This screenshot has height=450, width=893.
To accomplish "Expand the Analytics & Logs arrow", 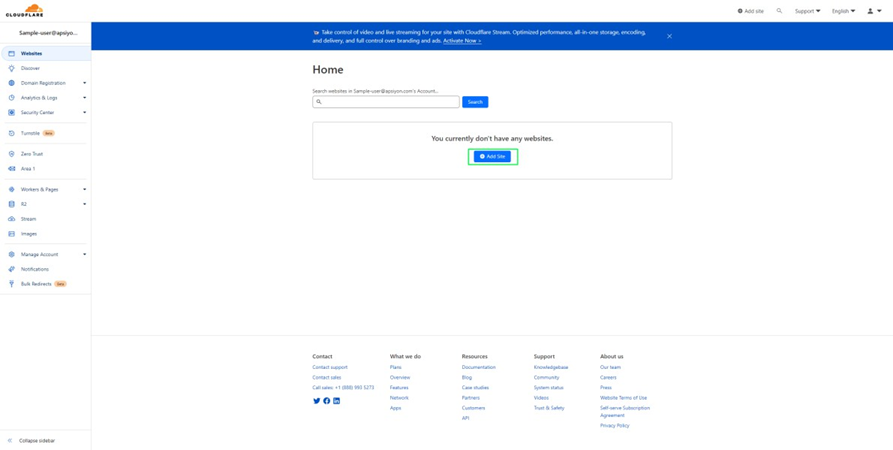I will pos(84,98).
